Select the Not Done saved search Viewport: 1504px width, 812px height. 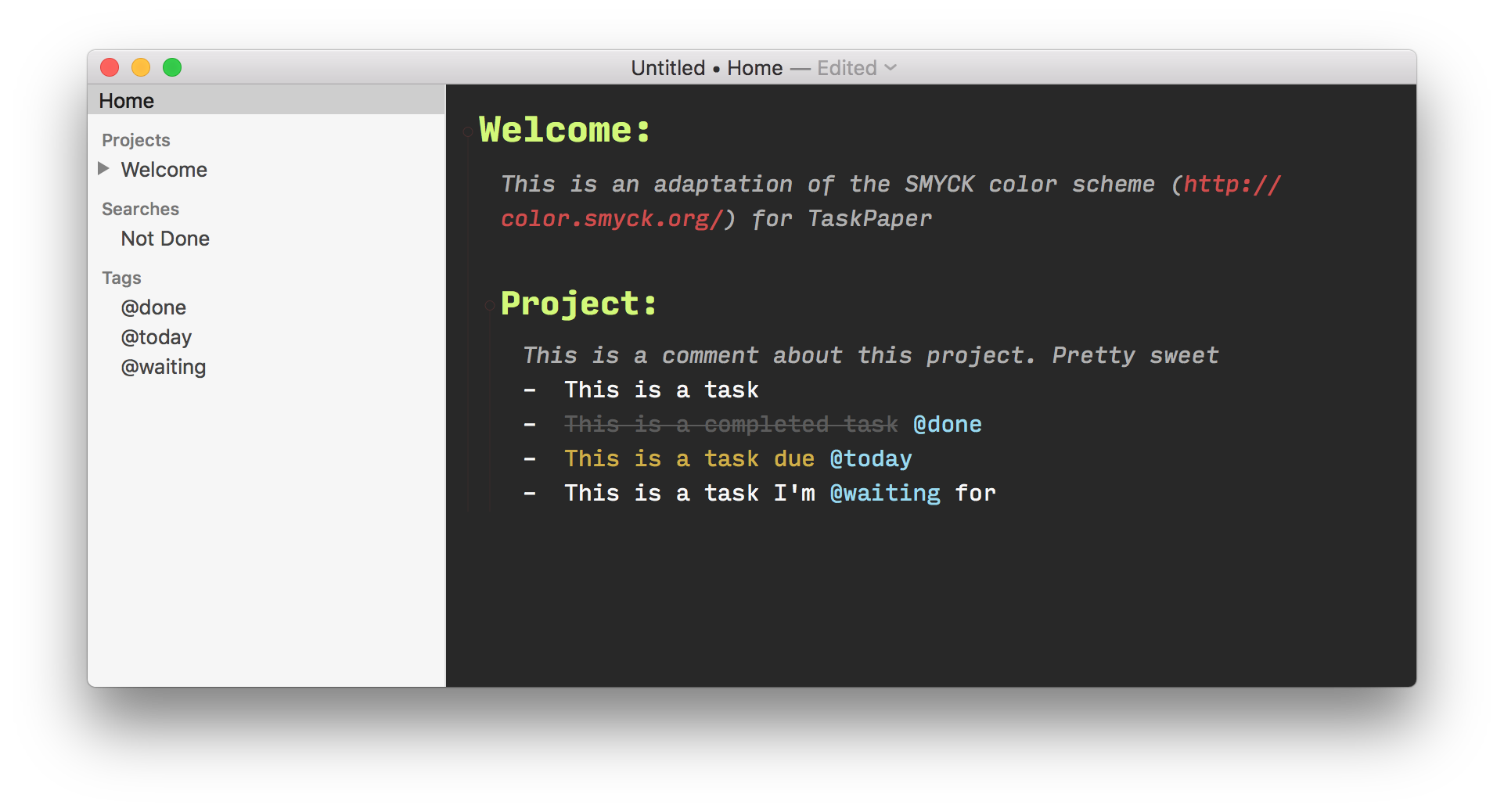coord(165,239)
